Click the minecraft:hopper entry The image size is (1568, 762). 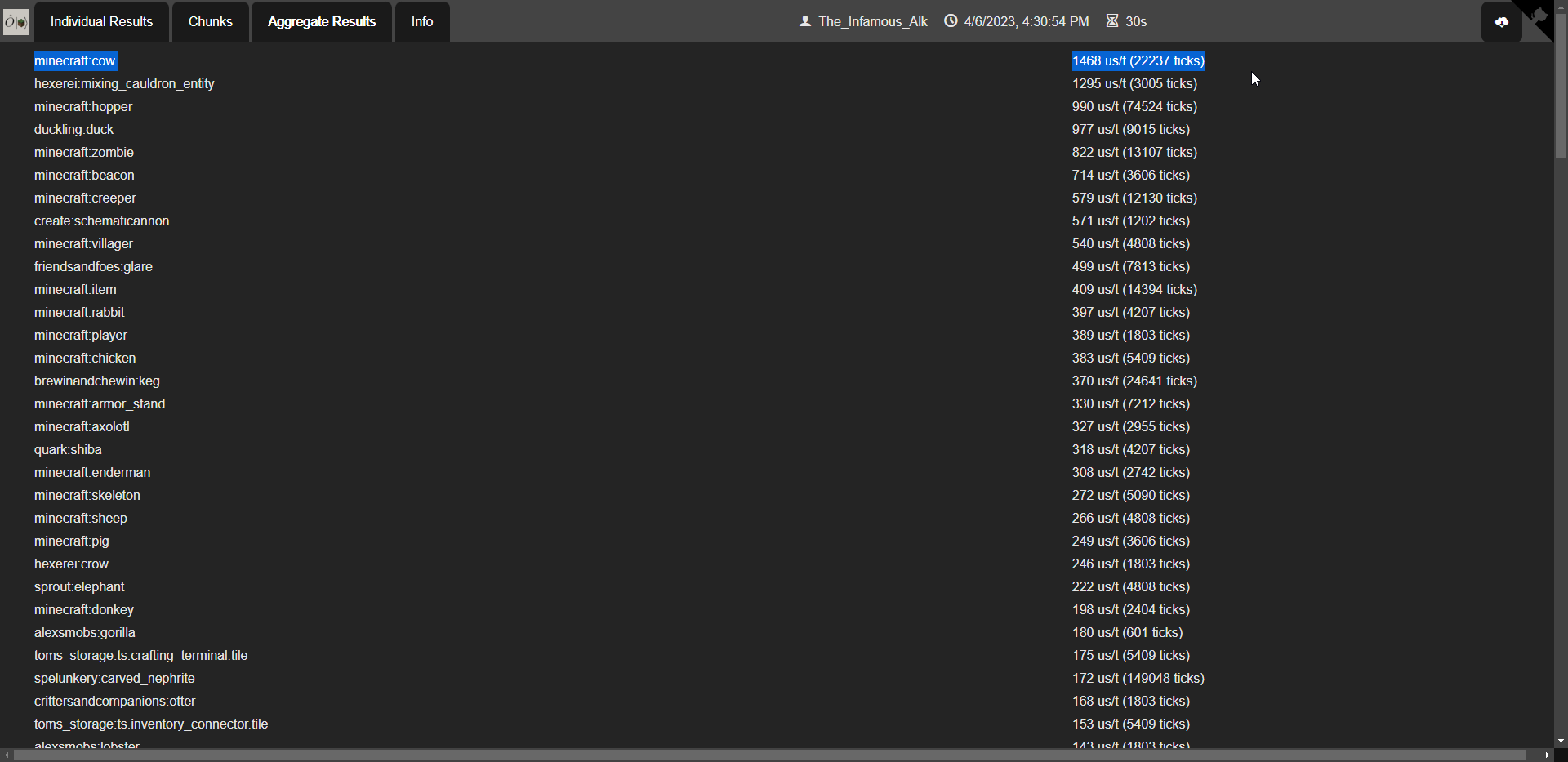click(x=83, y=107)
